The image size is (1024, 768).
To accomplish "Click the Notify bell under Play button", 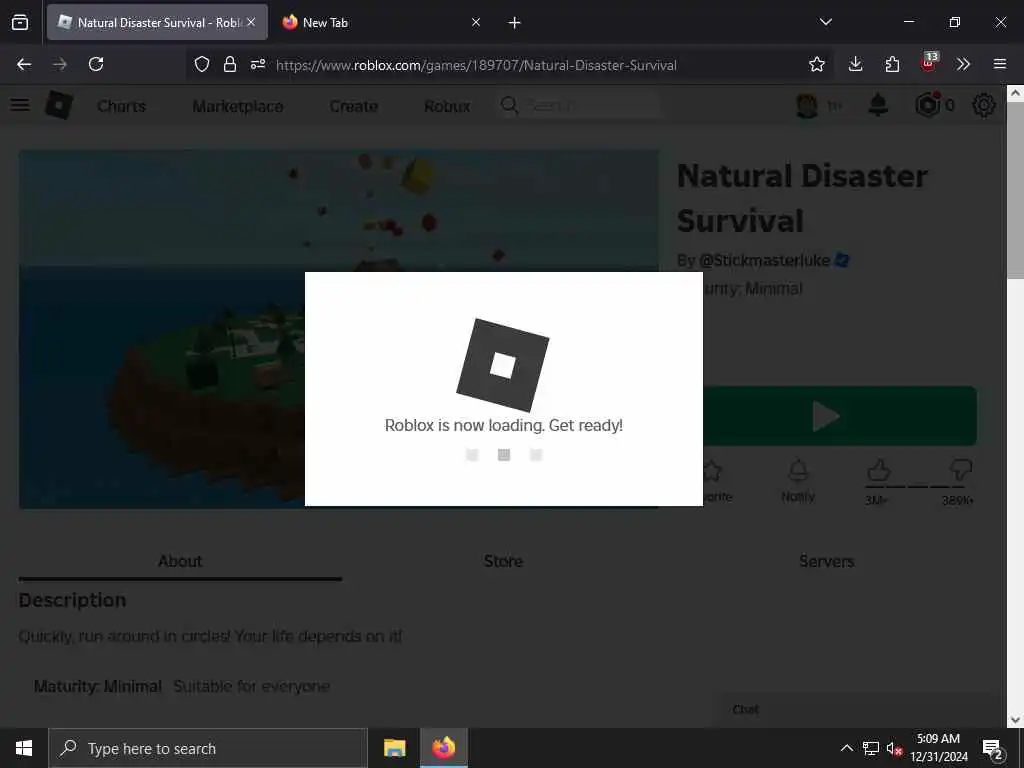I will point(798,482).
